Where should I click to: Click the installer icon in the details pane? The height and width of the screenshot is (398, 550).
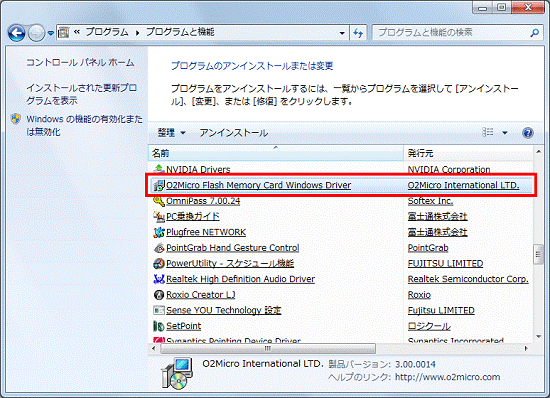[177, 373]
